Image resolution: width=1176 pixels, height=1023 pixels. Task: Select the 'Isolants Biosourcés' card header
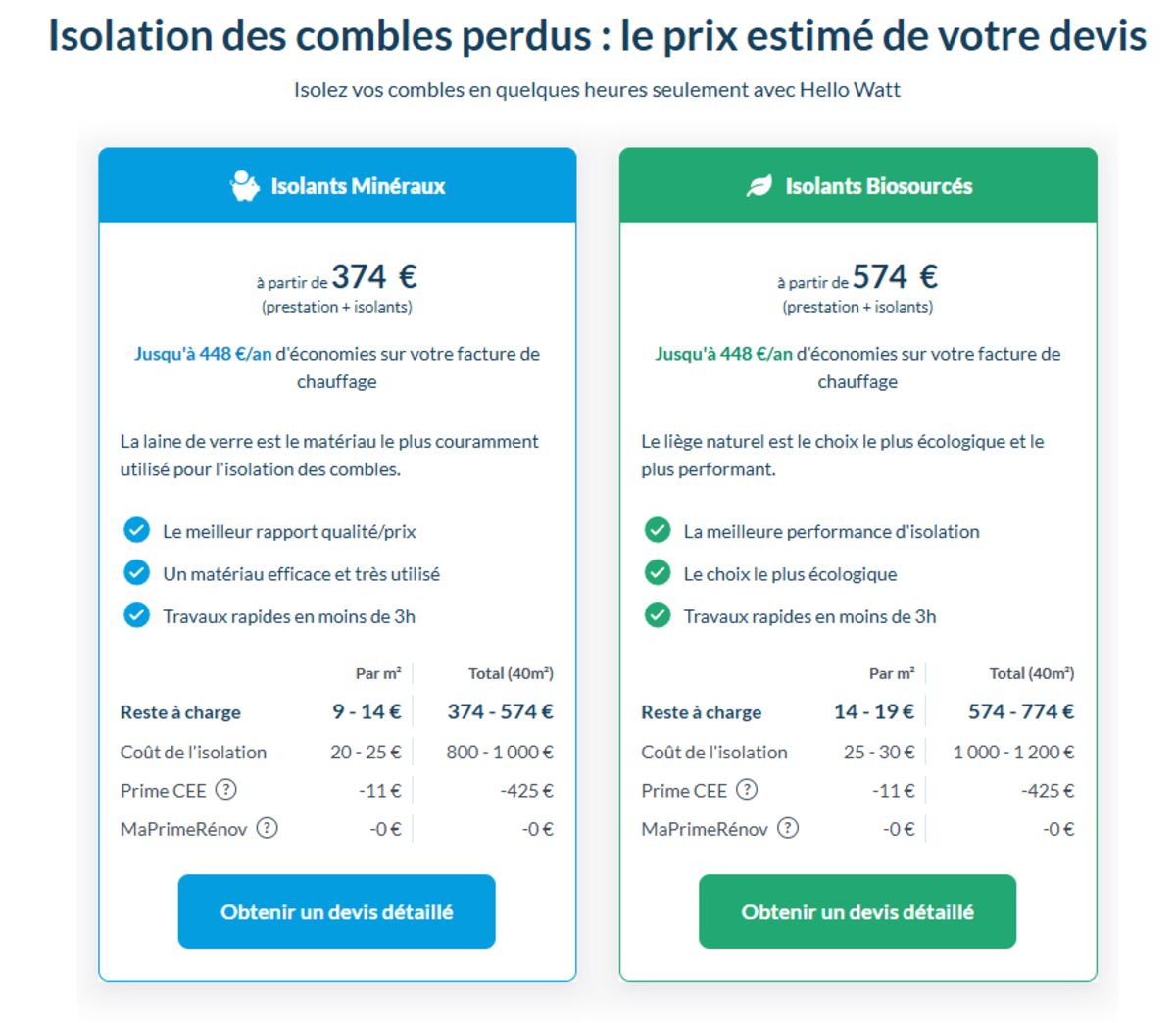coord(857,185)
